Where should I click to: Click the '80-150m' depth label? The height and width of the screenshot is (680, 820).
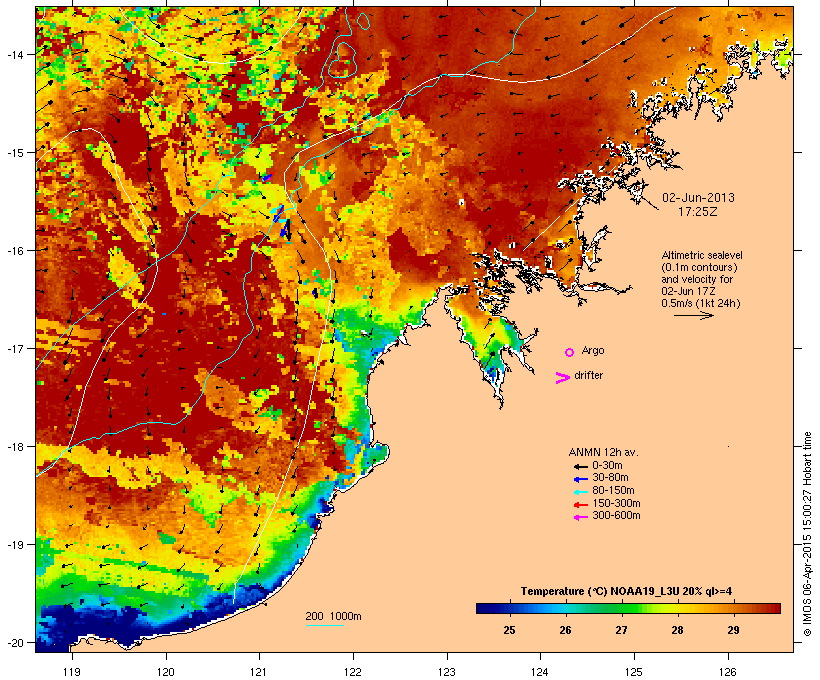pyautogui.click(x=613, y=491)
